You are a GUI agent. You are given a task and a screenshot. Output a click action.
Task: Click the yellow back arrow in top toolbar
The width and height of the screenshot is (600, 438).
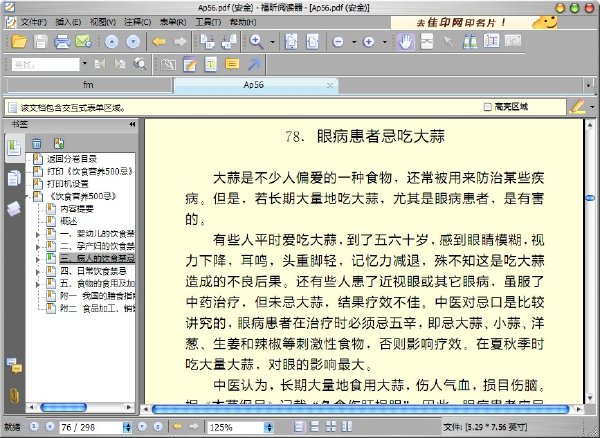[x=159, y=41]
